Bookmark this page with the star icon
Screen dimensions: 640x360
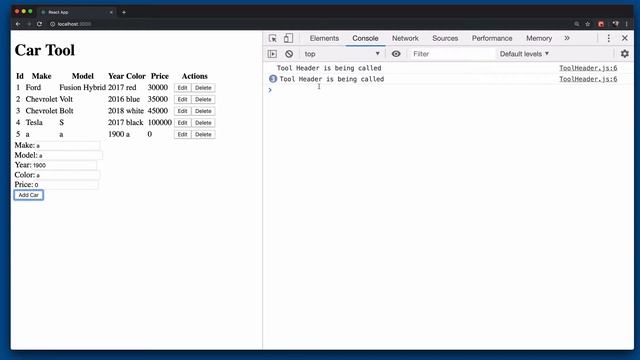(588, 24)
